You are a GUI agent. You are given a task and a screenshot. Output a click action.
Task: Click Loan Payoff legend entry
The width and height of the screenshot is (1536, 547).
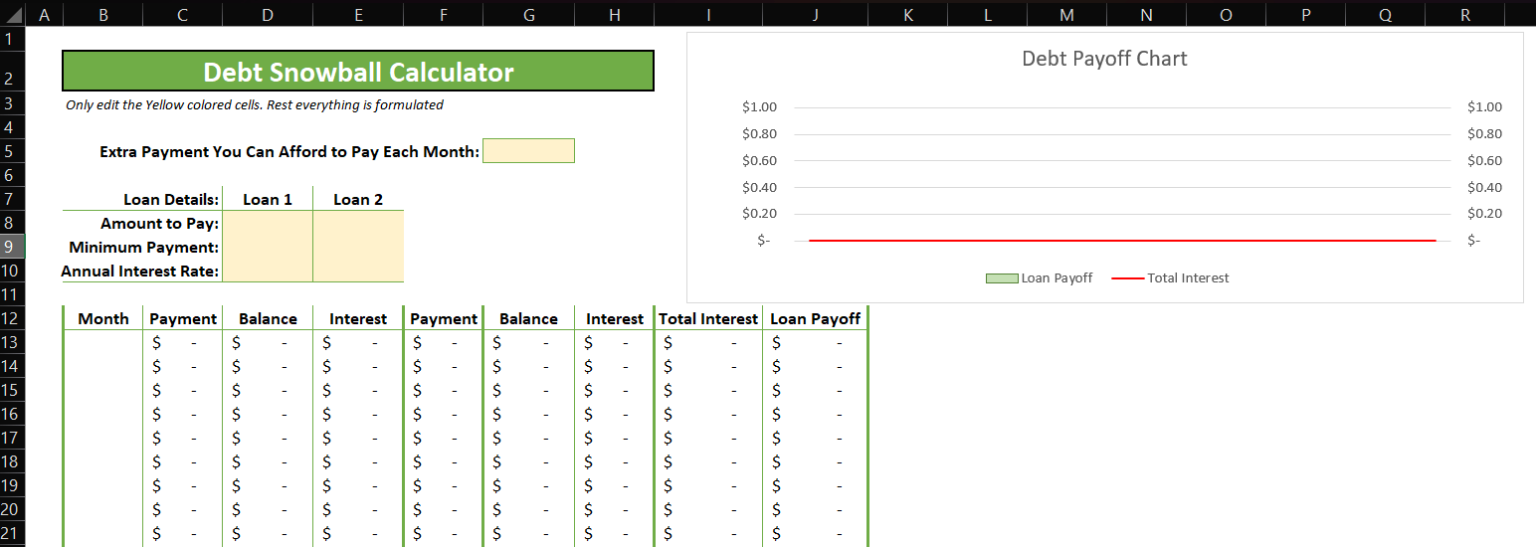(1039, 278)
